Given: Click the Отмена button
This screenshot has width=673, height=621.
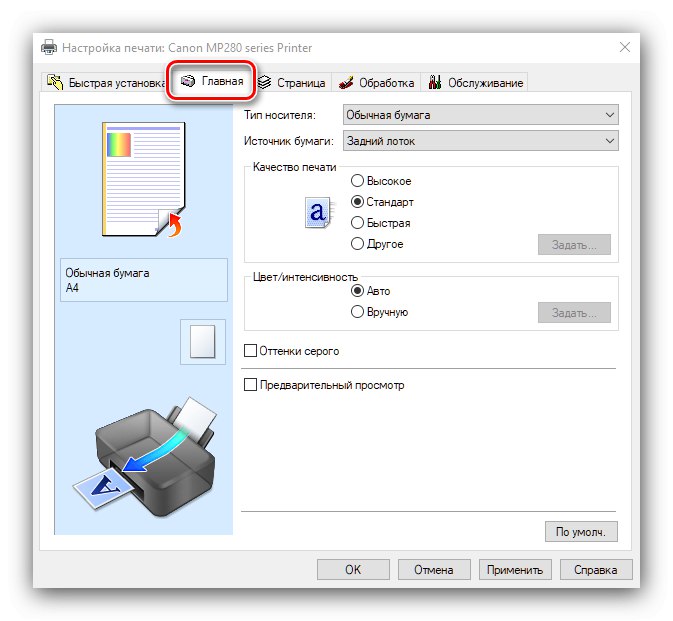Looking at the screenshot, I should [x=434, y=570].
